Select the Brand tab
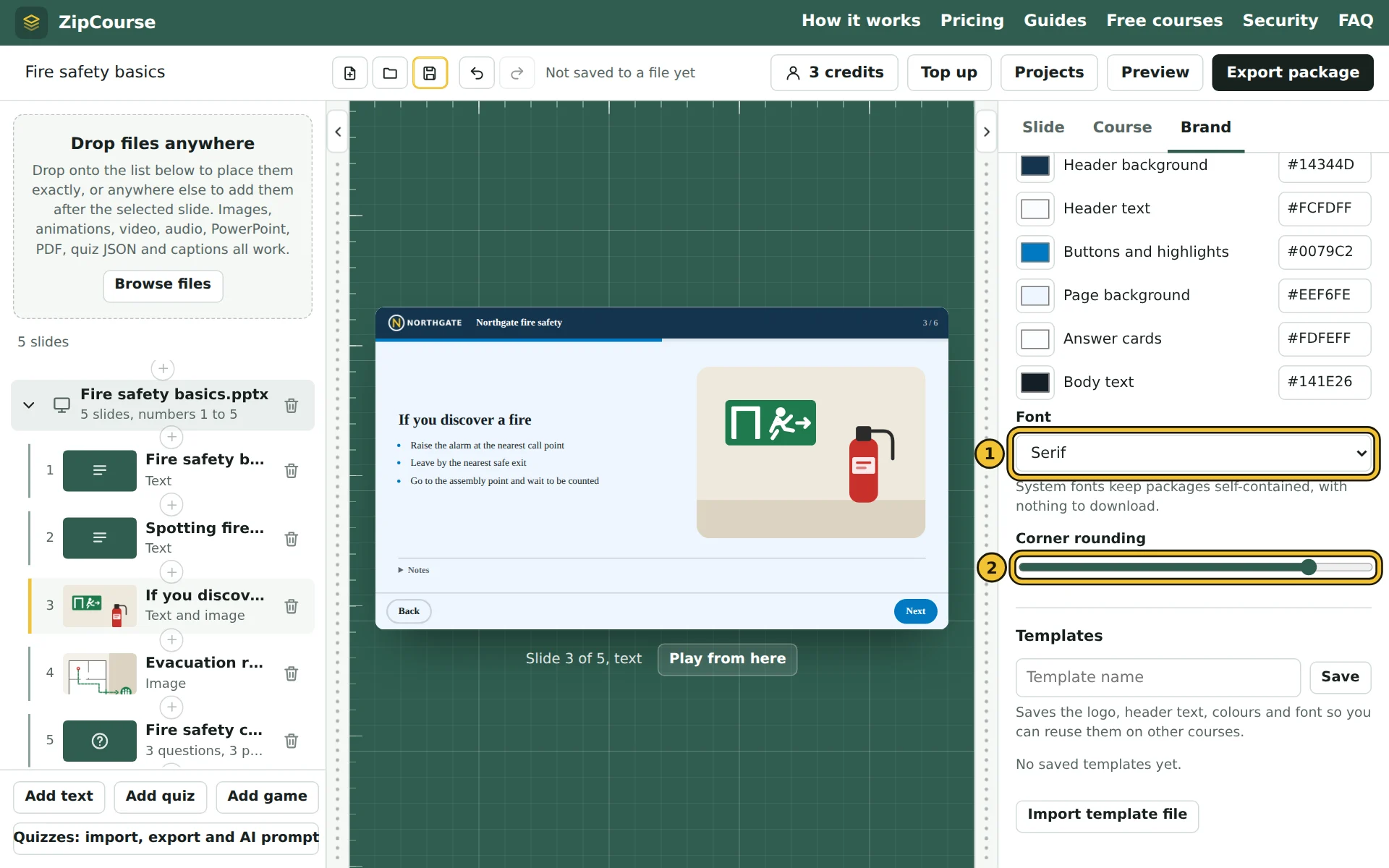Image resolution: width=1389 pixels, height=868 pixels. pos(1206,127)
